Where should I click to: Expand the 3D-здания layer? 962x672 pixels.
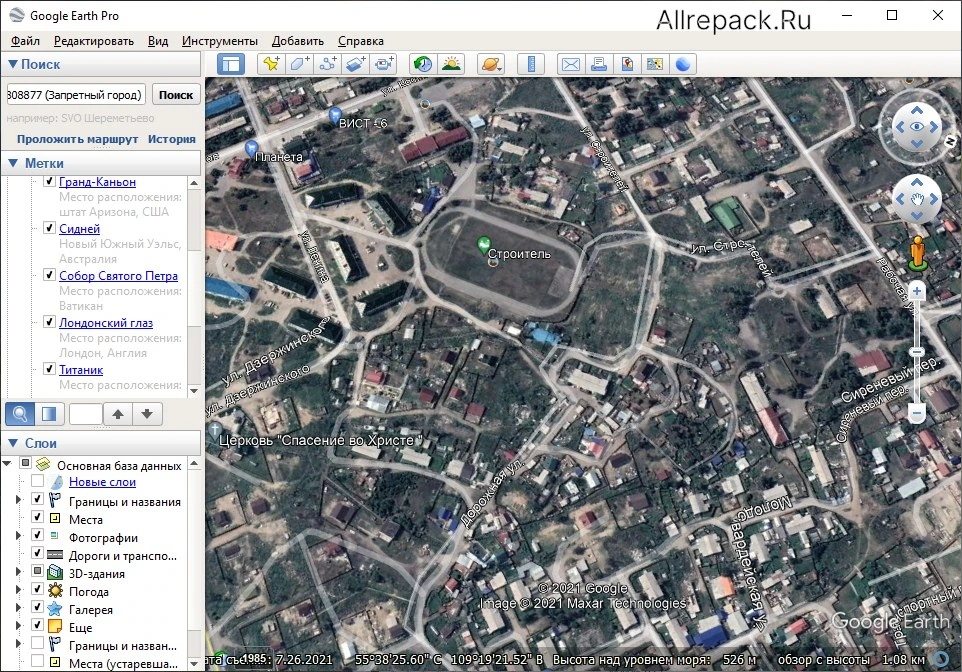tap(18, 571)
